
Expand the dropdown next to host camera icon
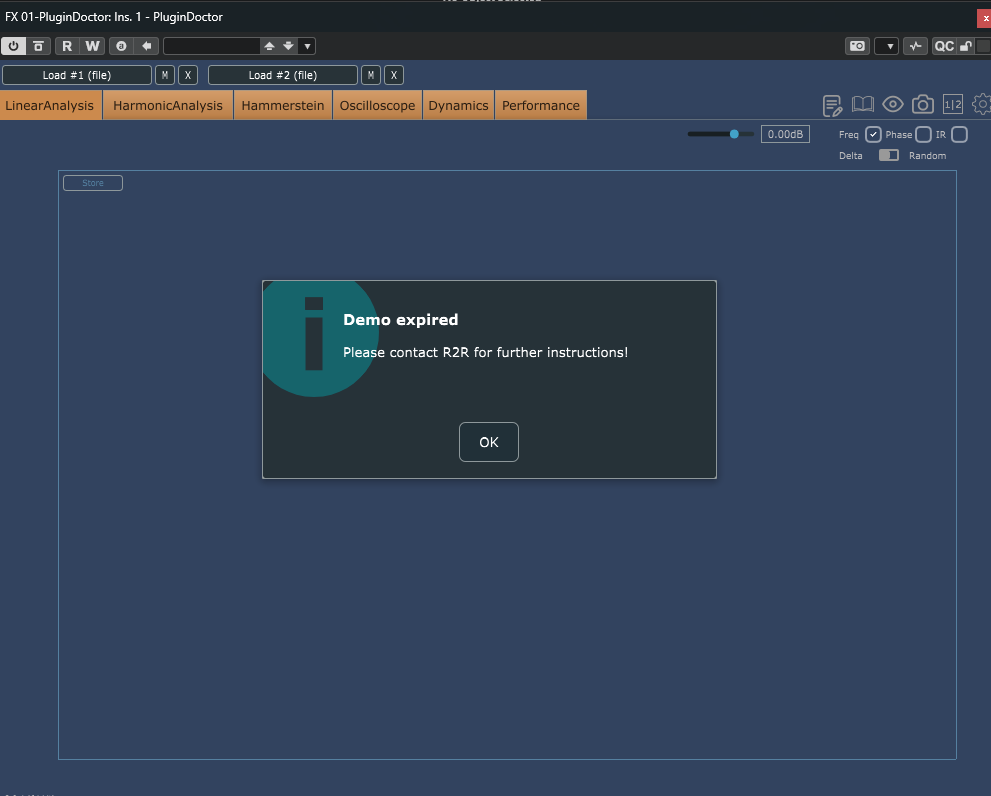pos(886,46)
